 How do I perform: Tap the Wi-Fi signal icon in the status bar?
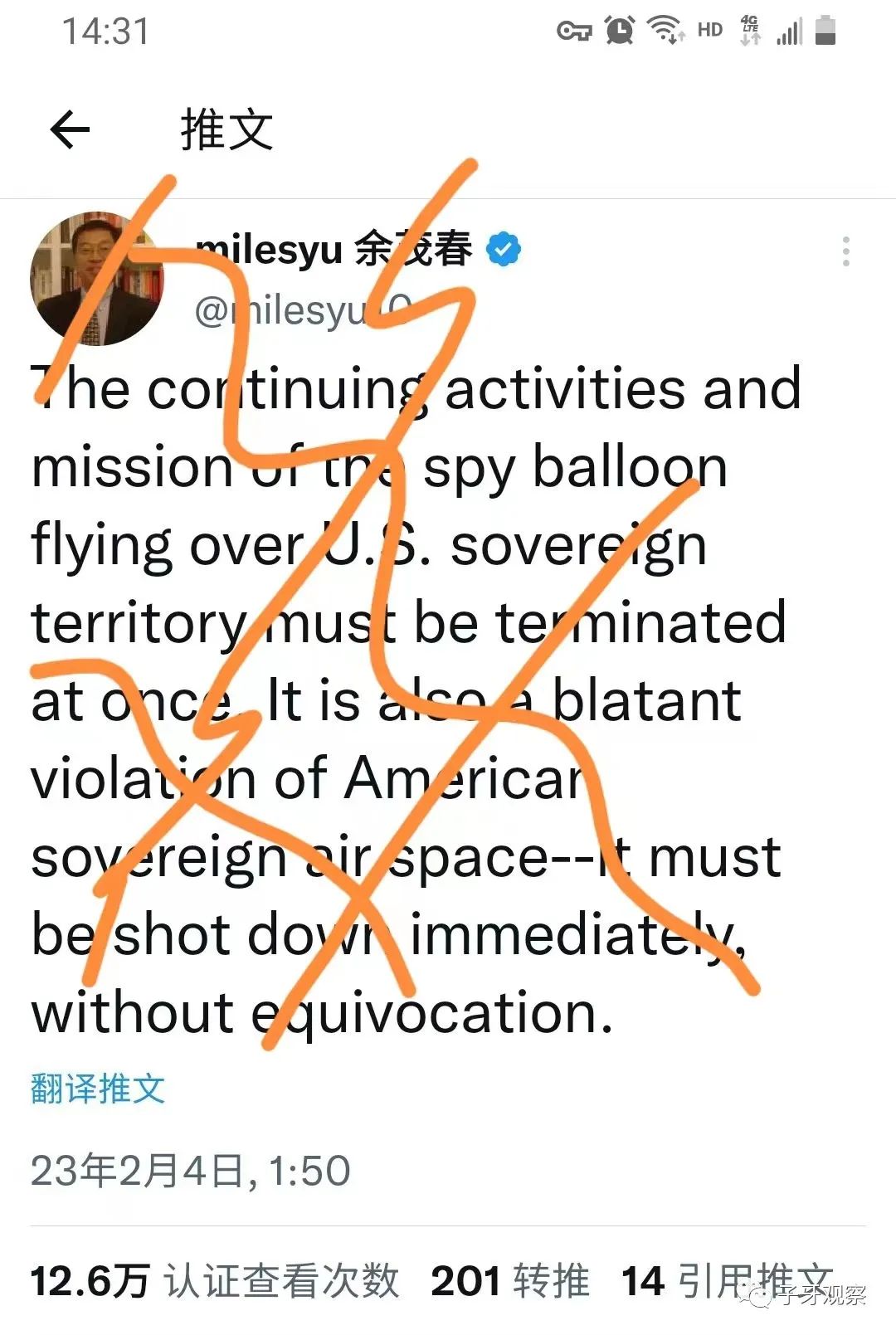664,30
